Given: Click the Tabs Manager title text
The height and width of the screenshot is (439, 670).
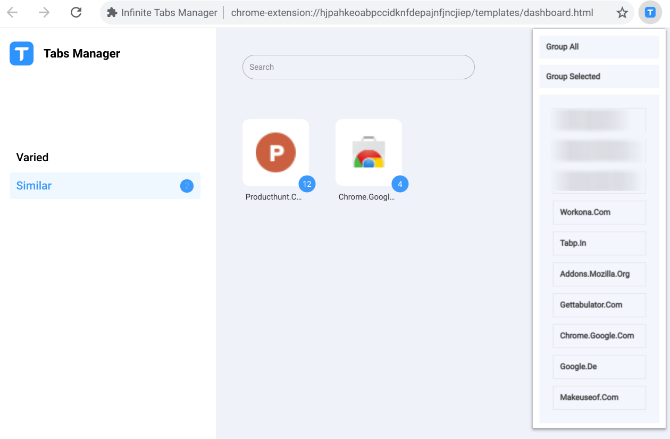Looking at the screenshot, I should click(x=82, y=53).
